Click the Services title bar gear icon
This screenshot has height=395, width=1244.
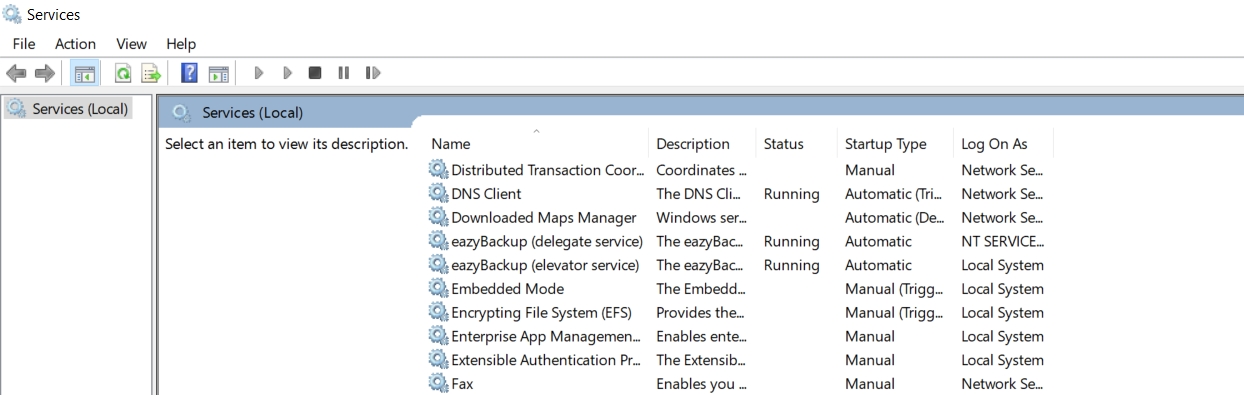click(13, 14)
